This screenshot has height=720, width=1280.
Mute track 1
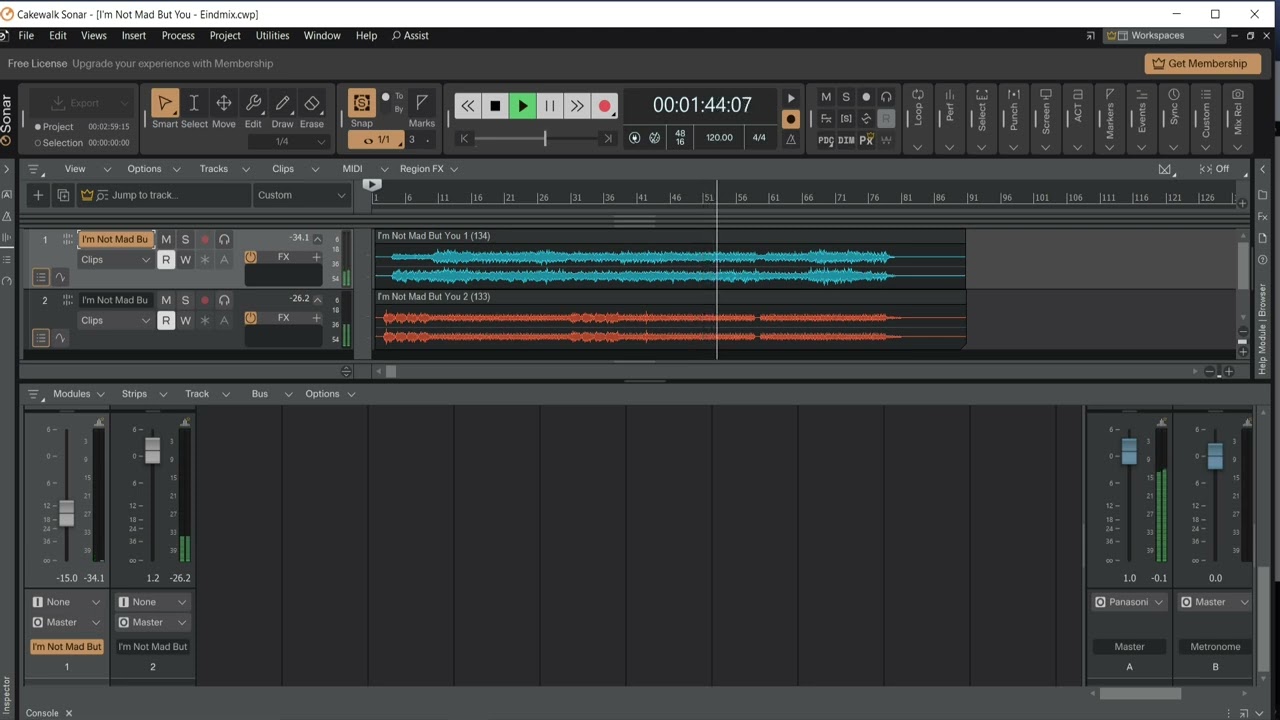[166, 240]
